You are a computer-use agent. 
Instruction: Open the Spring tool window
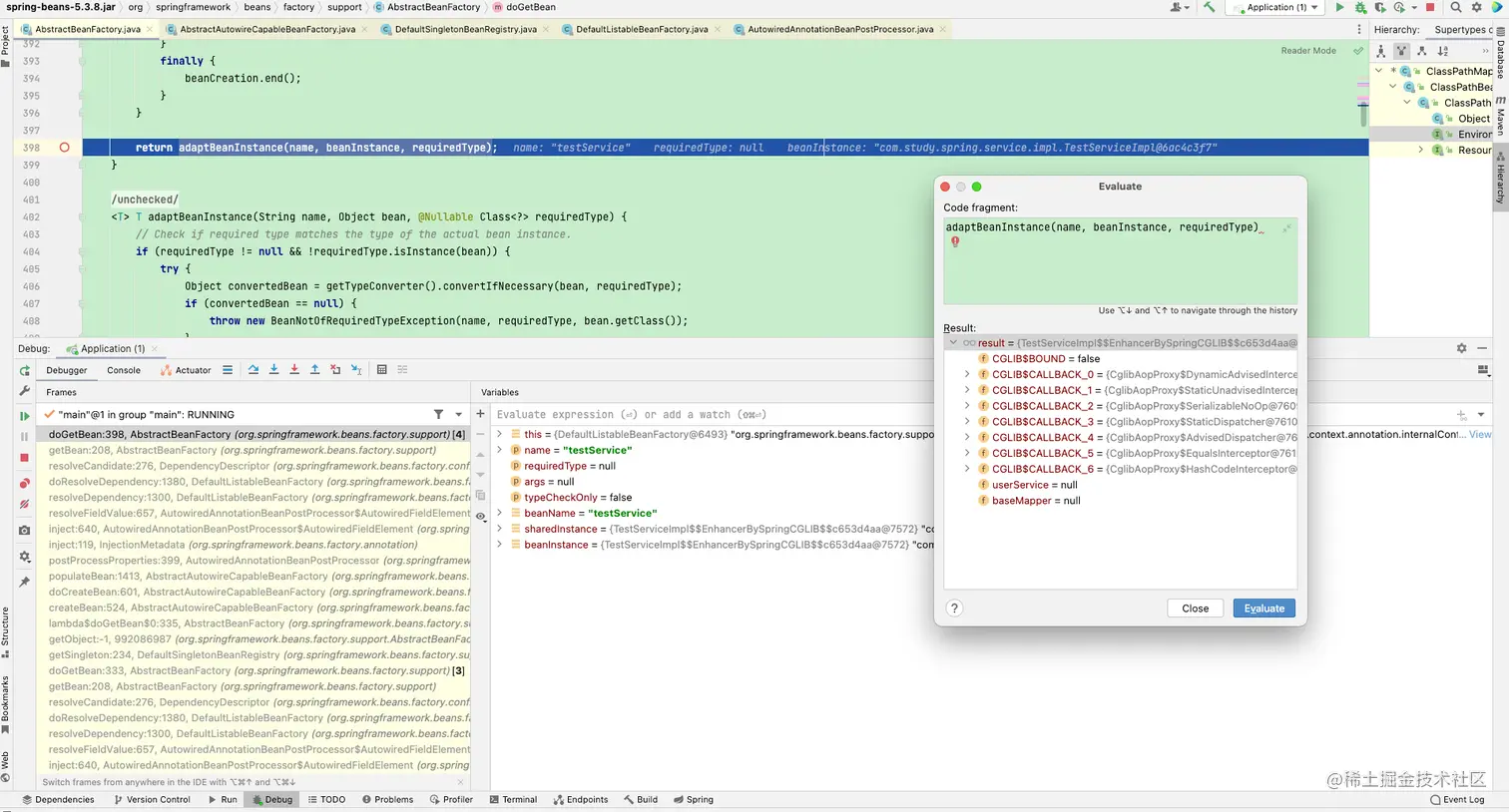click(694, 799)
